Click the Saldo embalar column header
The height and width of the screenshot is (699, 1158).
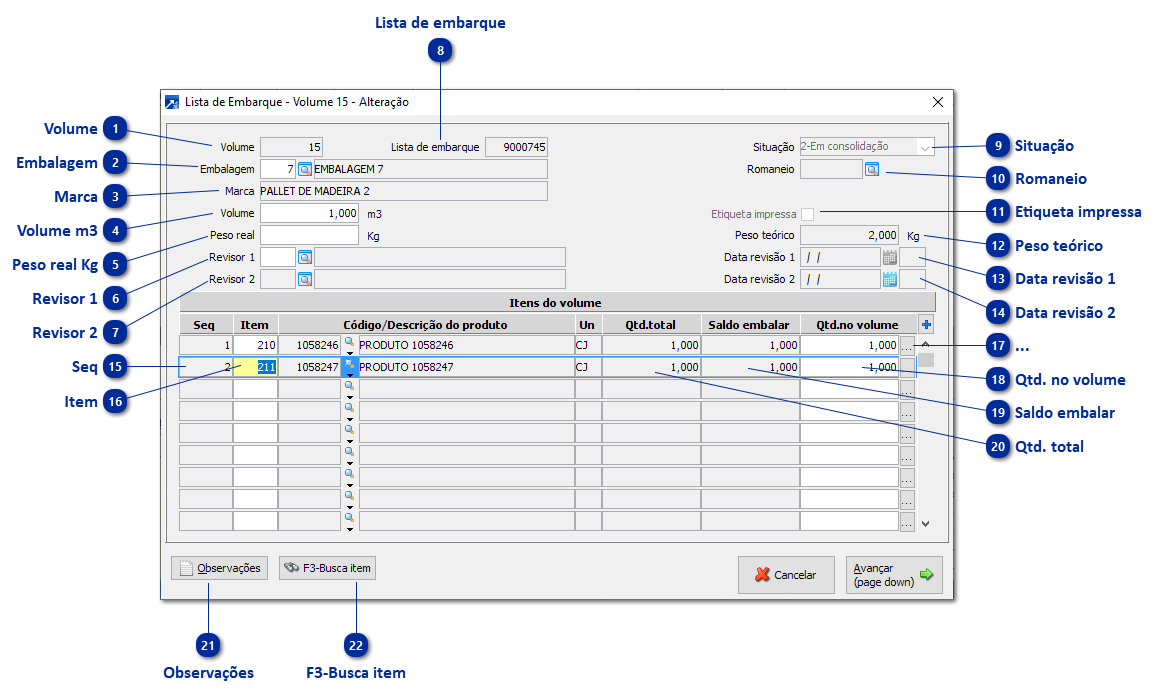[750, 324]
